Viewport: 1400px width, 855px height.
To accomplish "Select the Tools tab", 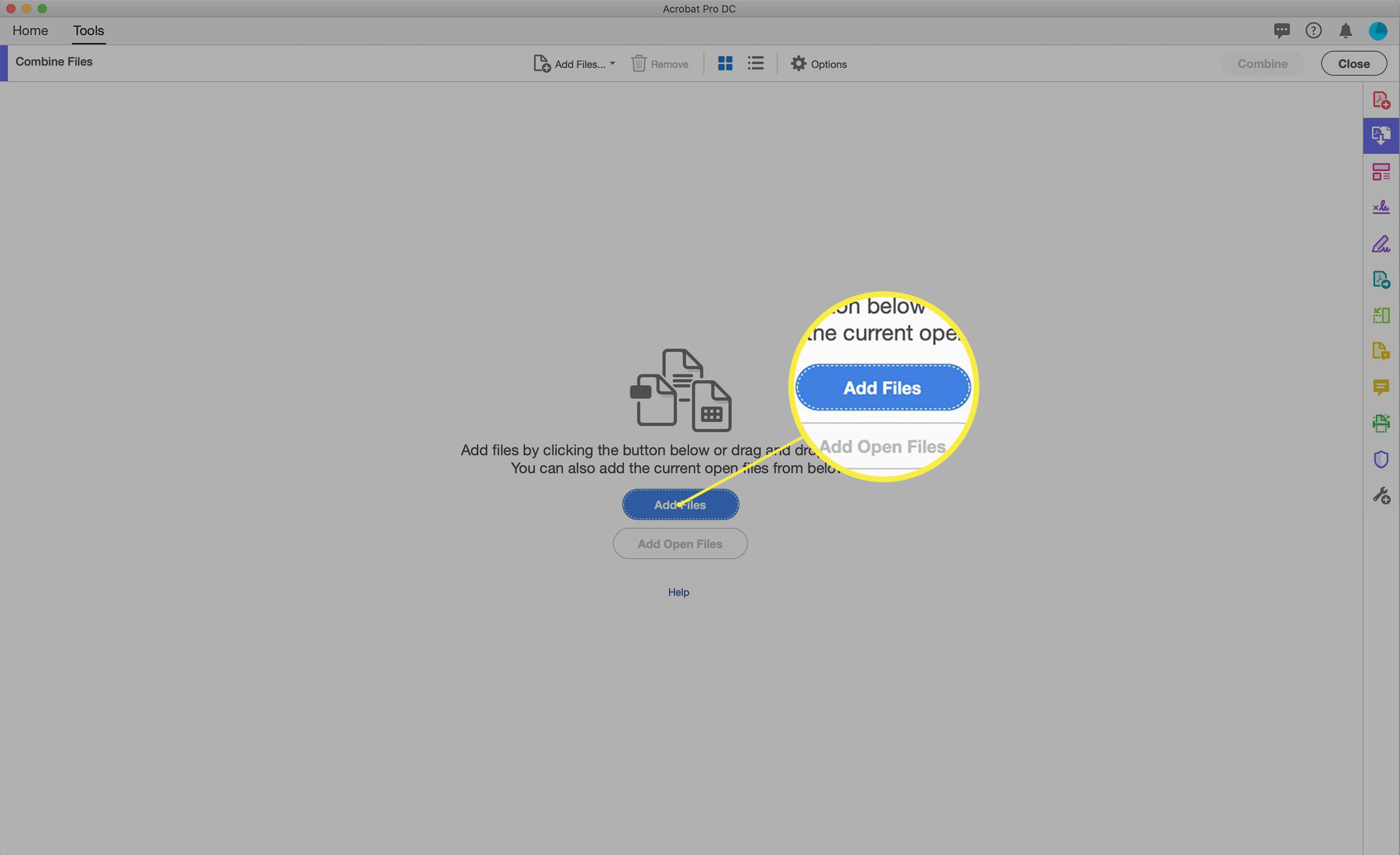I will 88,30.
